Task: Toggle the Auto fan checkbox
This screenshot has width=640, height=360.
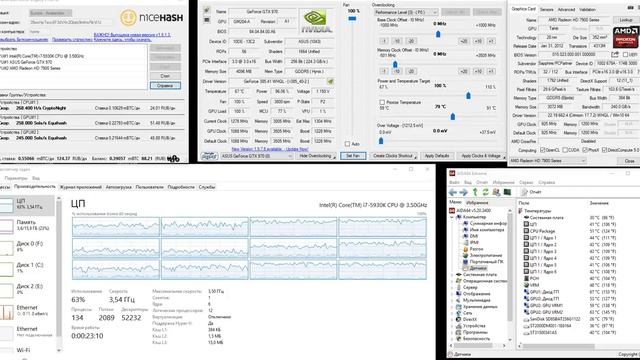Action: [x=347, y=144]
